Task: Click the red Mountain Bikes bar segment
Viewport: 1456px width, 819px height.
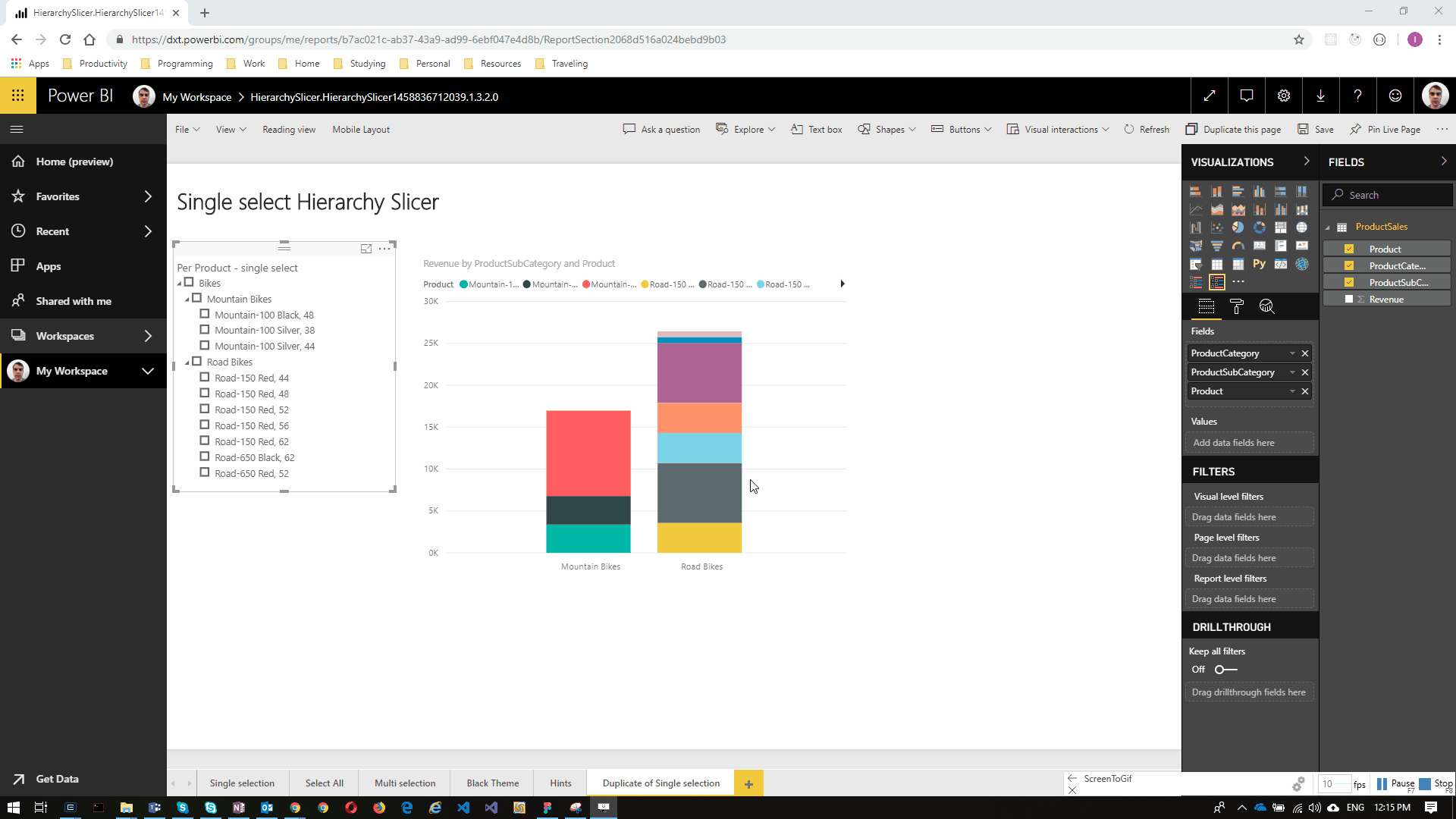Action: (x=588, y=453)
